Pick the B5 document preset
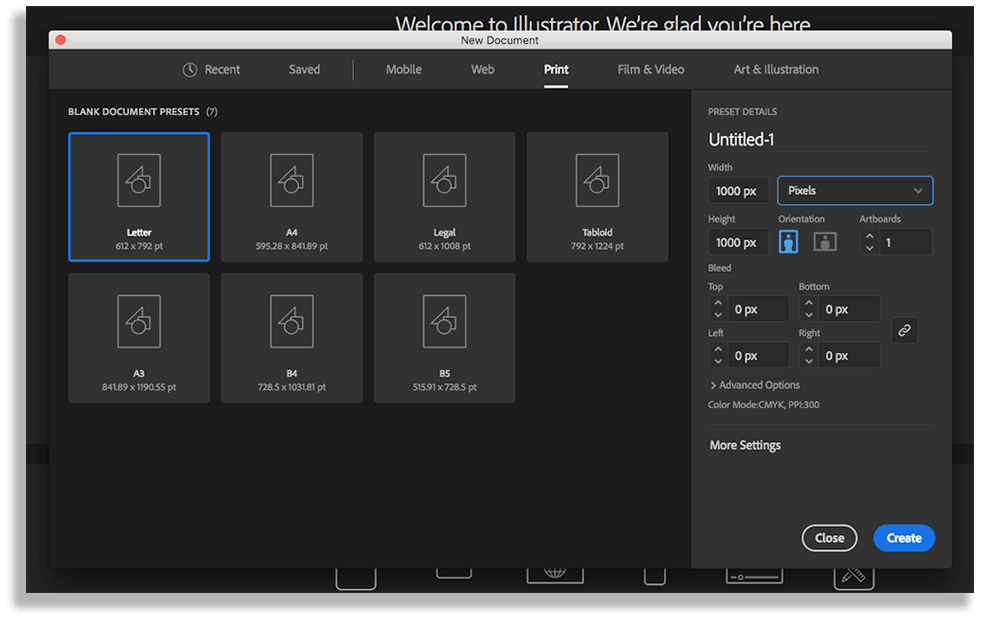 click(444, 337)
